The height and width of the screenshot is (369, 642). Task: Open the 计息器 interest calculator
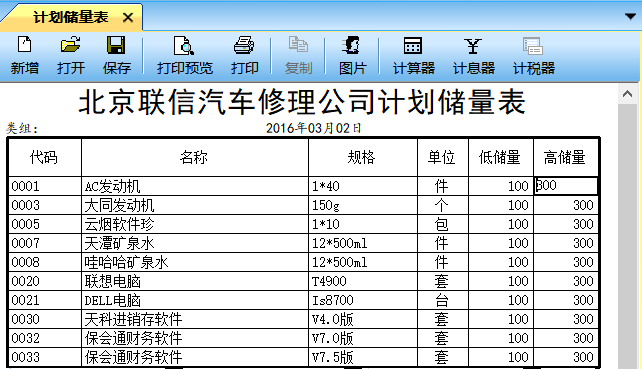click(x=473, y=56)
